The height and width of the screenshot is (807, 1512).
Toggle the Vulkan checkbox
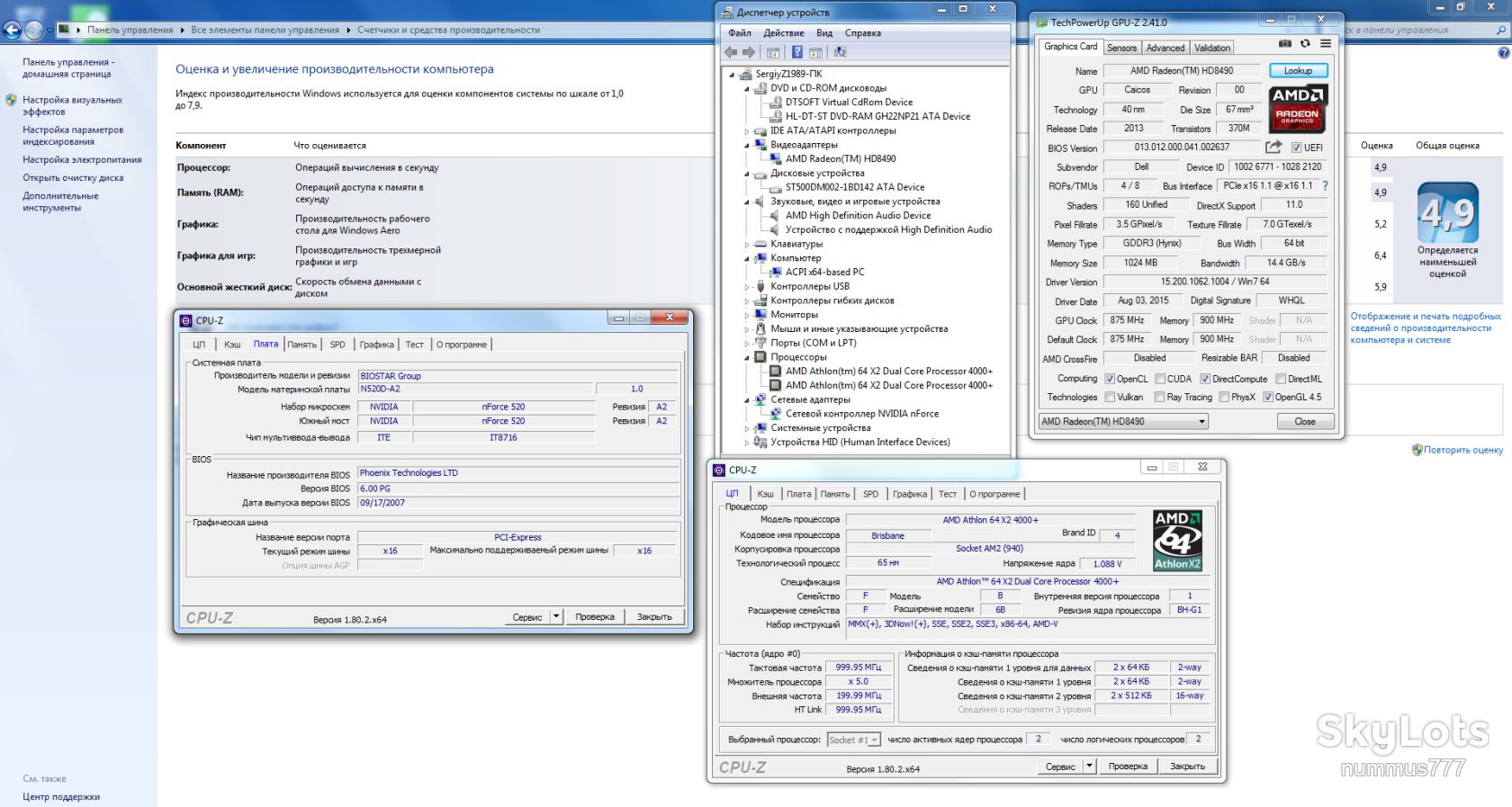point(1110,397)
